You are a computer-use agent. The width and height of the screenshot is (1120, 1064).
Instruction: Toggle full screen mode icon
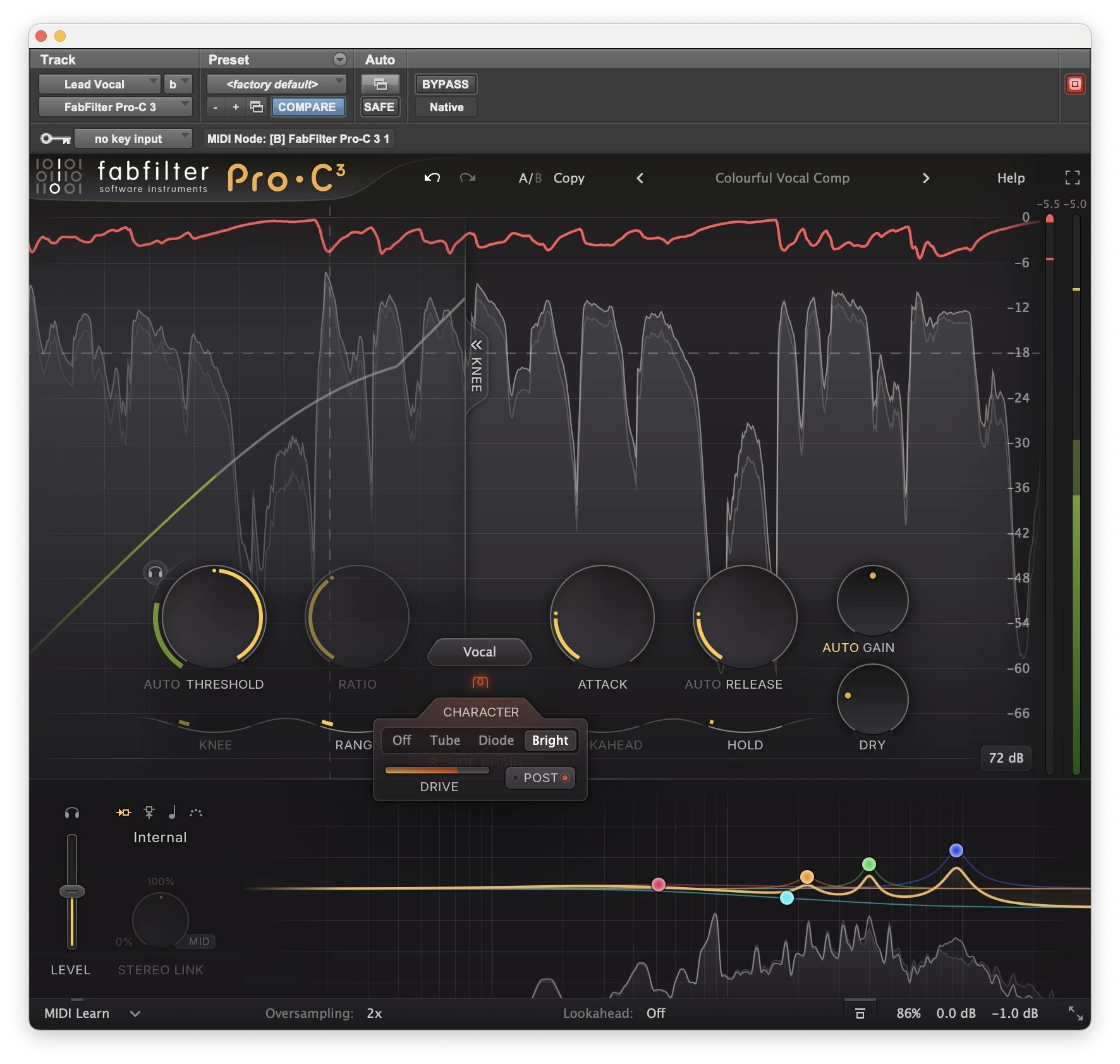coord(1072,178)
